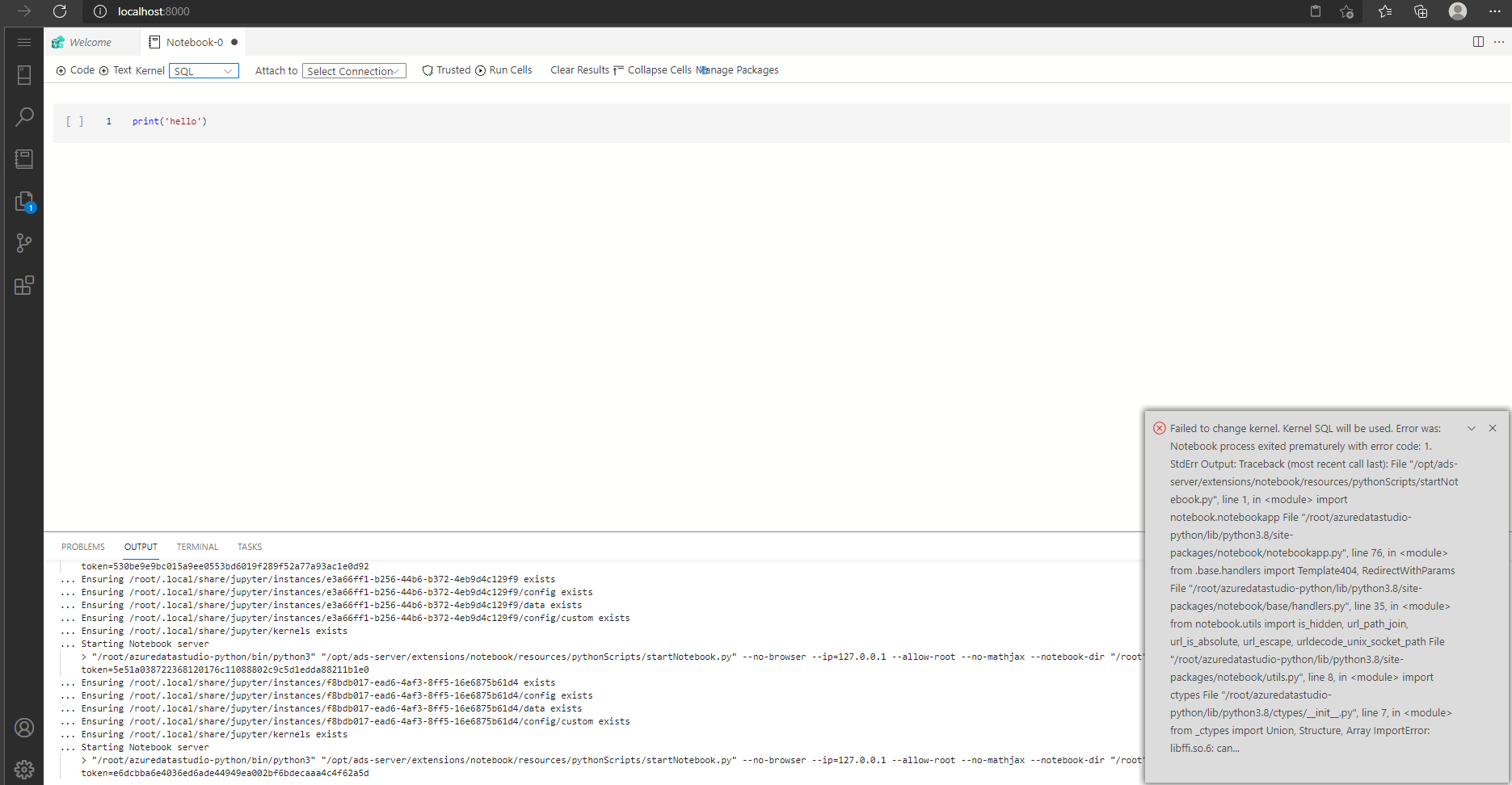Viewport: 1512px width, 785px height.
Task: Switch to the TASKS panel tab
Action: [x=250, y=547]
